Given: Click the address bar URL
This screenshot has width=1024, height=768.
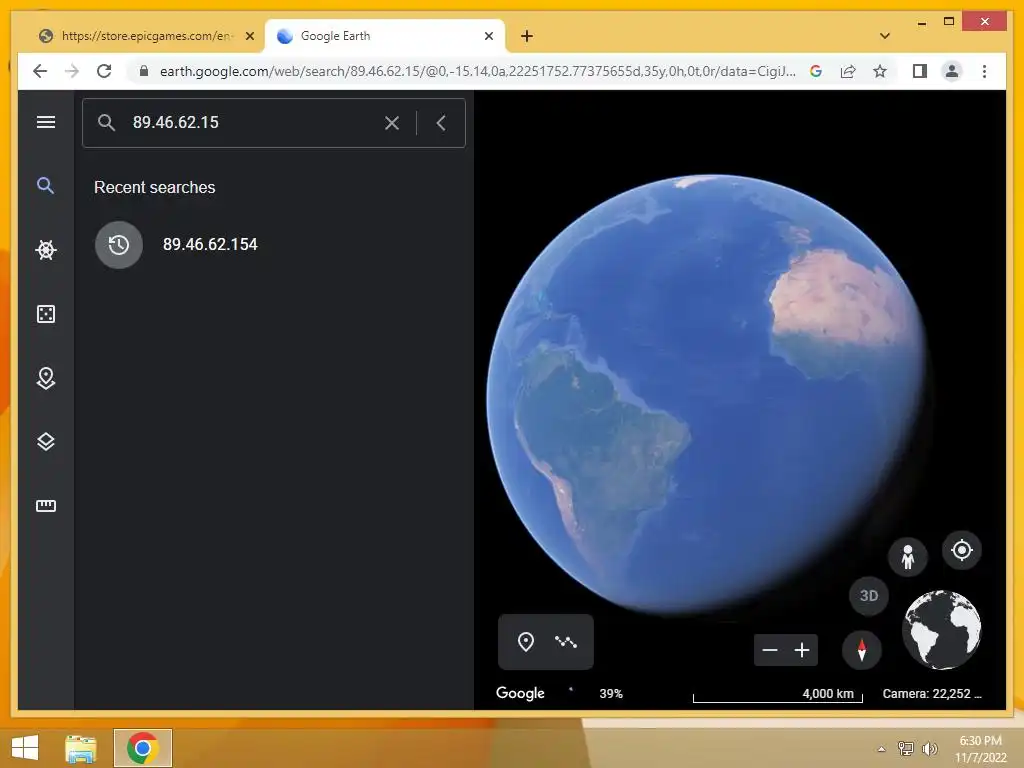Looking at the screenshot, I should point(477,71).
